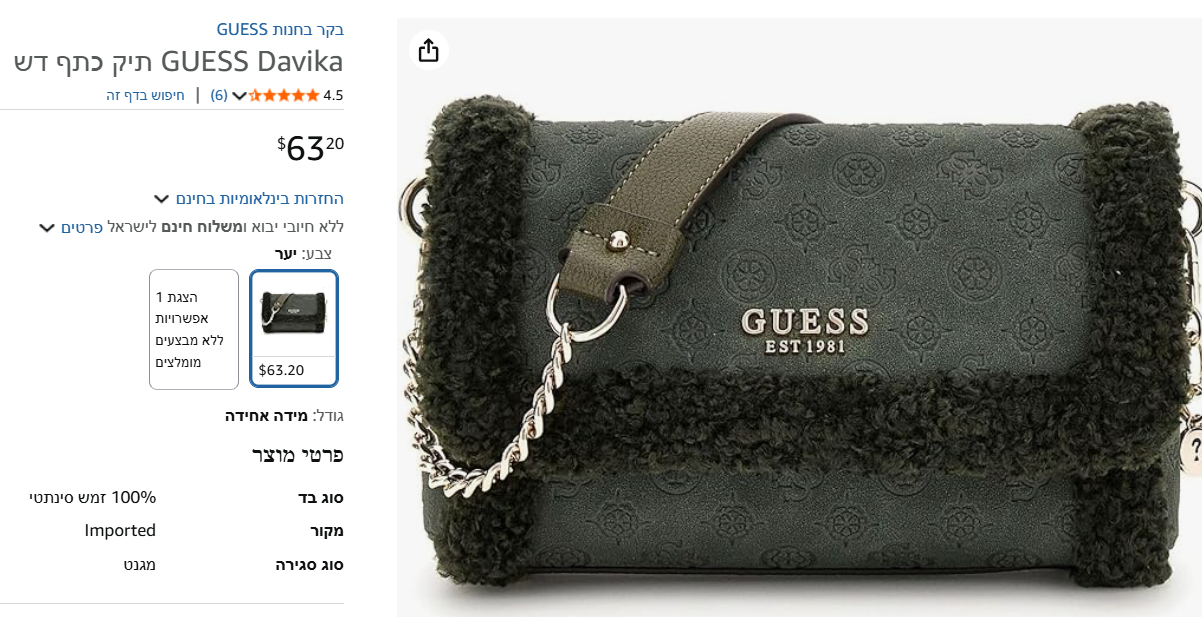Click the פרטים shipping details link
The width and height of the screenshot is (1202, 617).
point(82,227)
